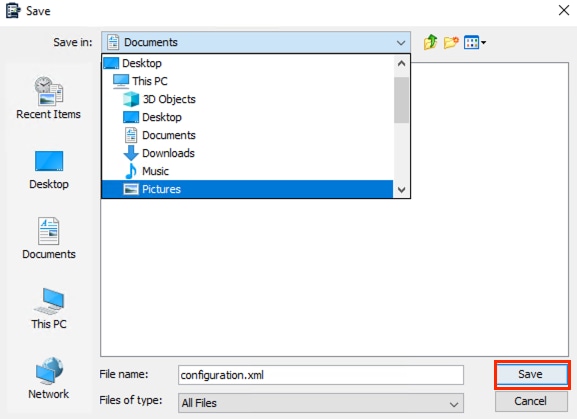577x419 pixels.
Task: Click scroll up arrow in dropdown list
Action: tap(401, 64)
